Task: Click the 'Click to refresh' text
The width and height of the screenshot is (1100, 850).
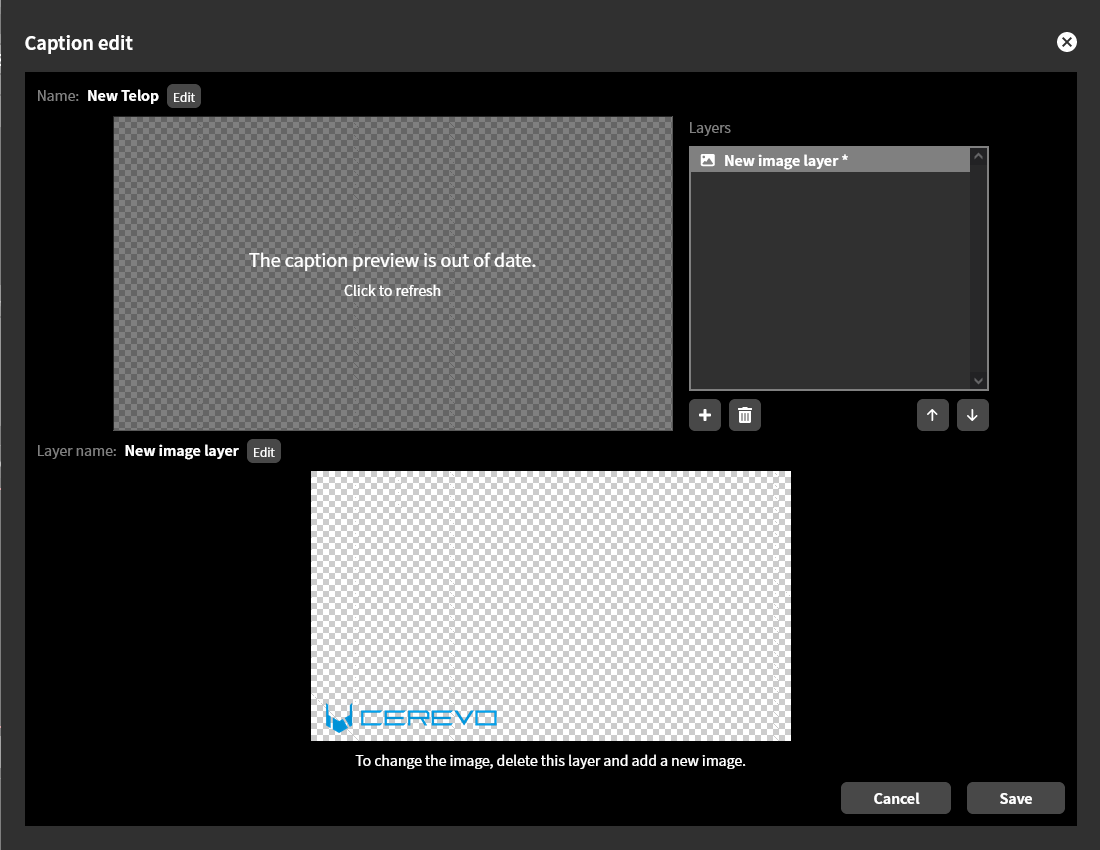Action: pos(392,291)
